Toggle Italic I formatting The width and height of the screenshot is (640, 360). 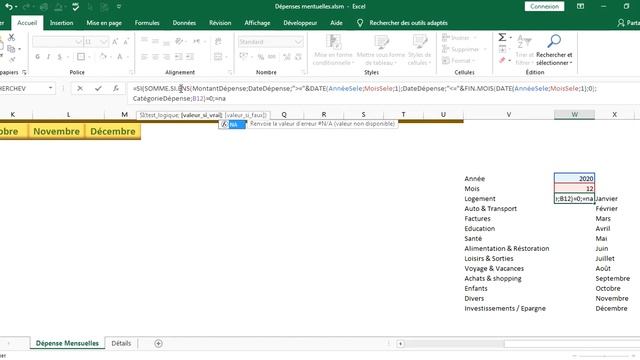click(49, 57)
